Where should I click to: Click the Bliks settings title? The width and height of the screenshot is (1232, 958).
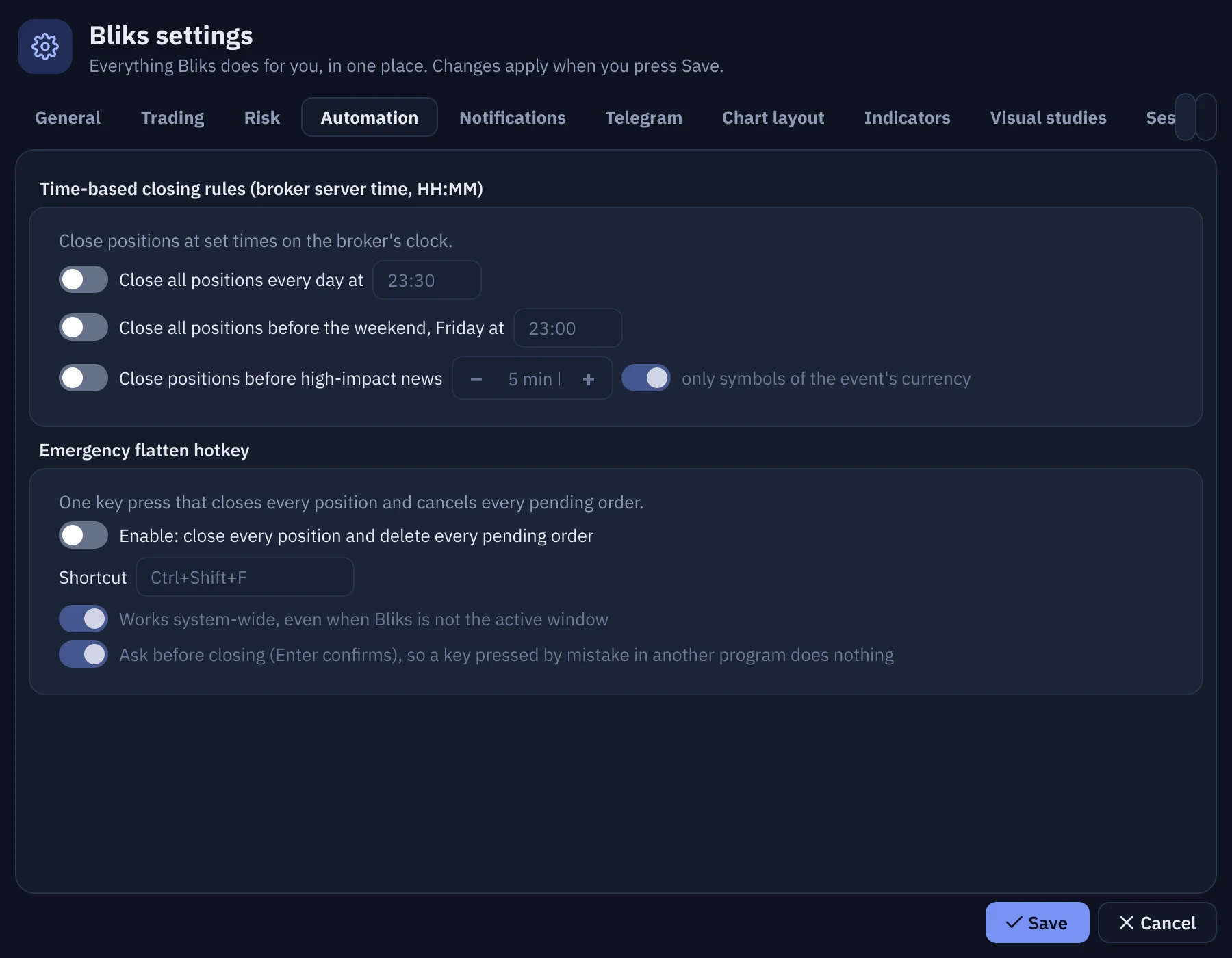click(171, 36)
